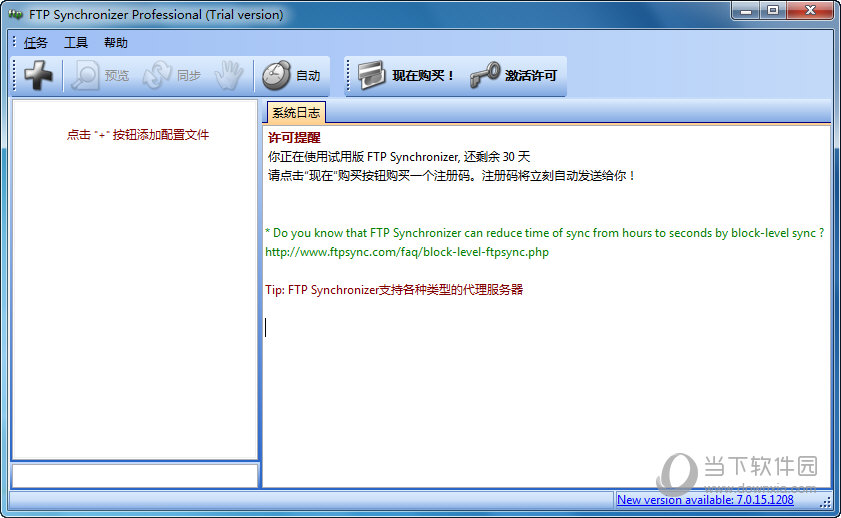Click the red add-profile hint text
Screen dimensions: 841x518
(x=138, y=135)
